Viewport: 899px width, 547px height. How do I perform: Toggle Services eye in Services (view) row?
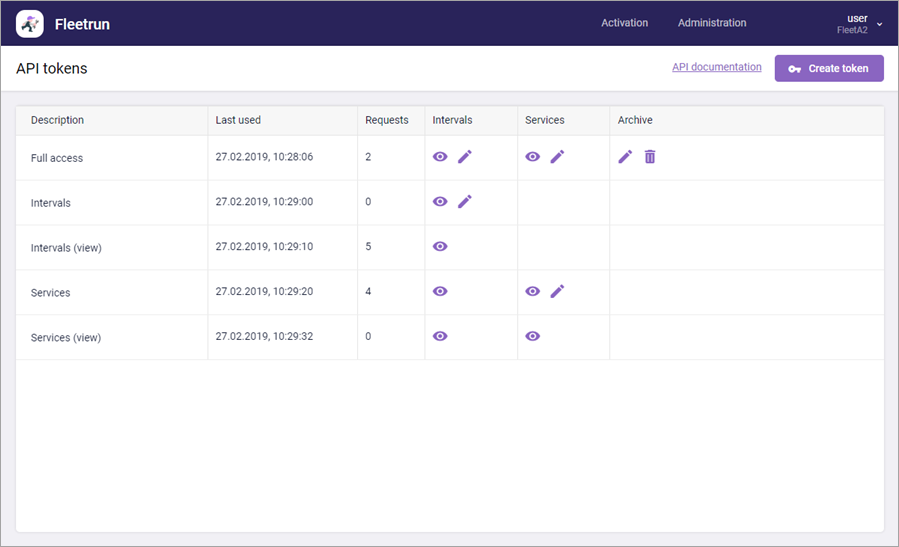click(533, 336)
